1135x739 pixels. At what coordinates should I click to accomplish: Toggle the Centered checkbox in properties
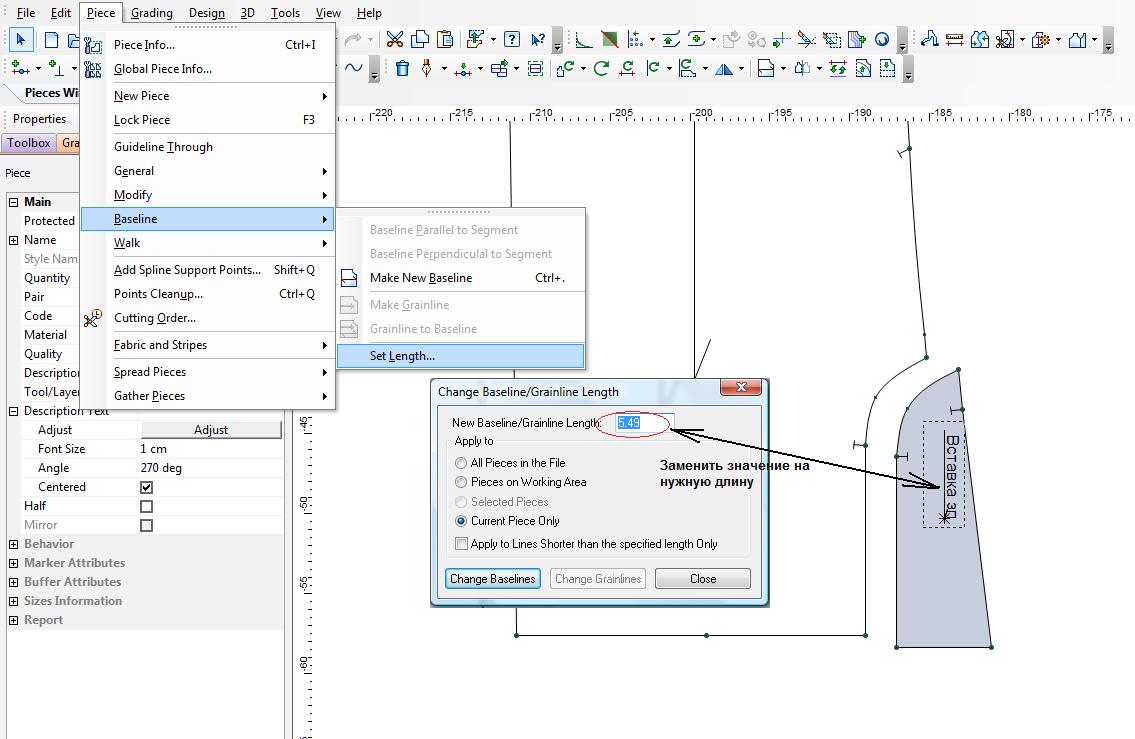pos(147,487)
